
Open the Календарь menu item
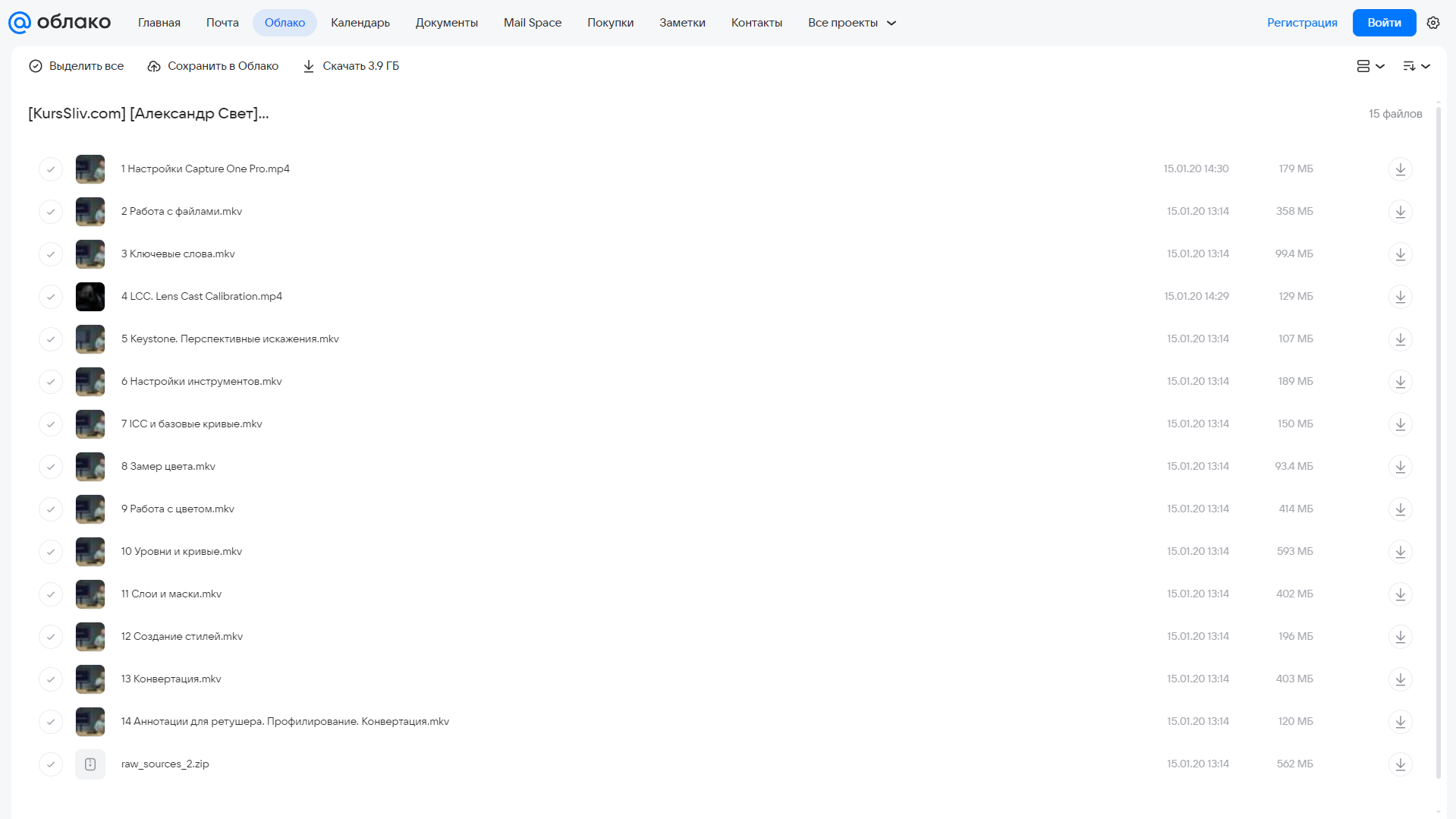pos(360,23)
